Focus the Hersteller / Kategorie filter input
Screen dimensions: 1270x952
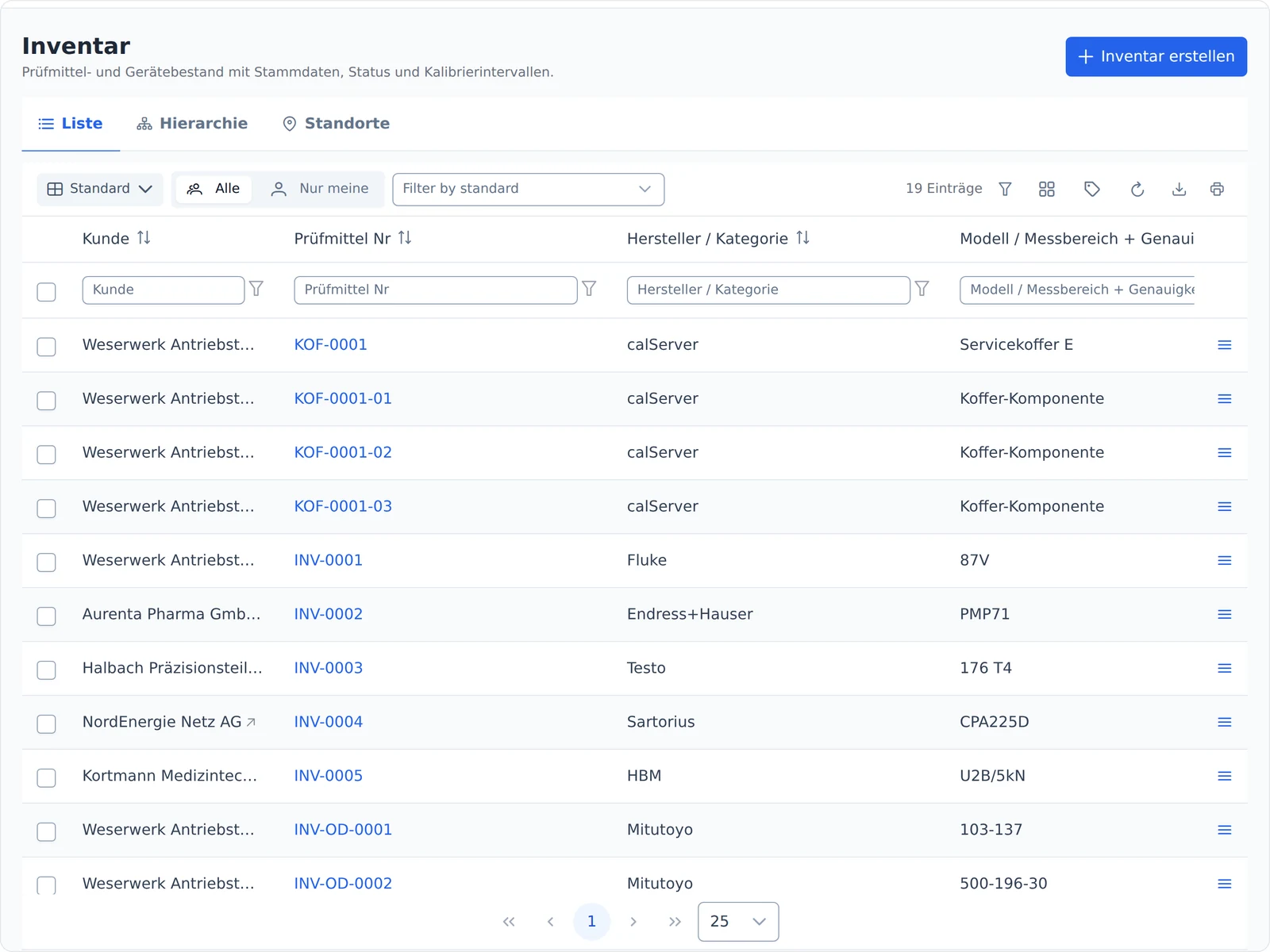768,290
